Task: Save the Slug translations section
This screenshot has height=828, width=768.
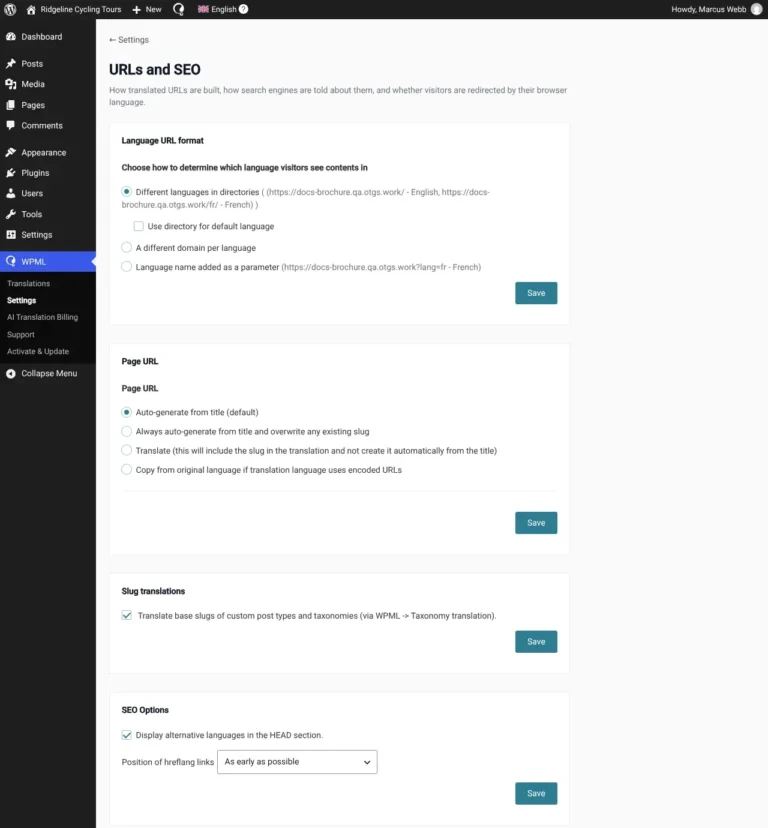Action: pos(536,642)
